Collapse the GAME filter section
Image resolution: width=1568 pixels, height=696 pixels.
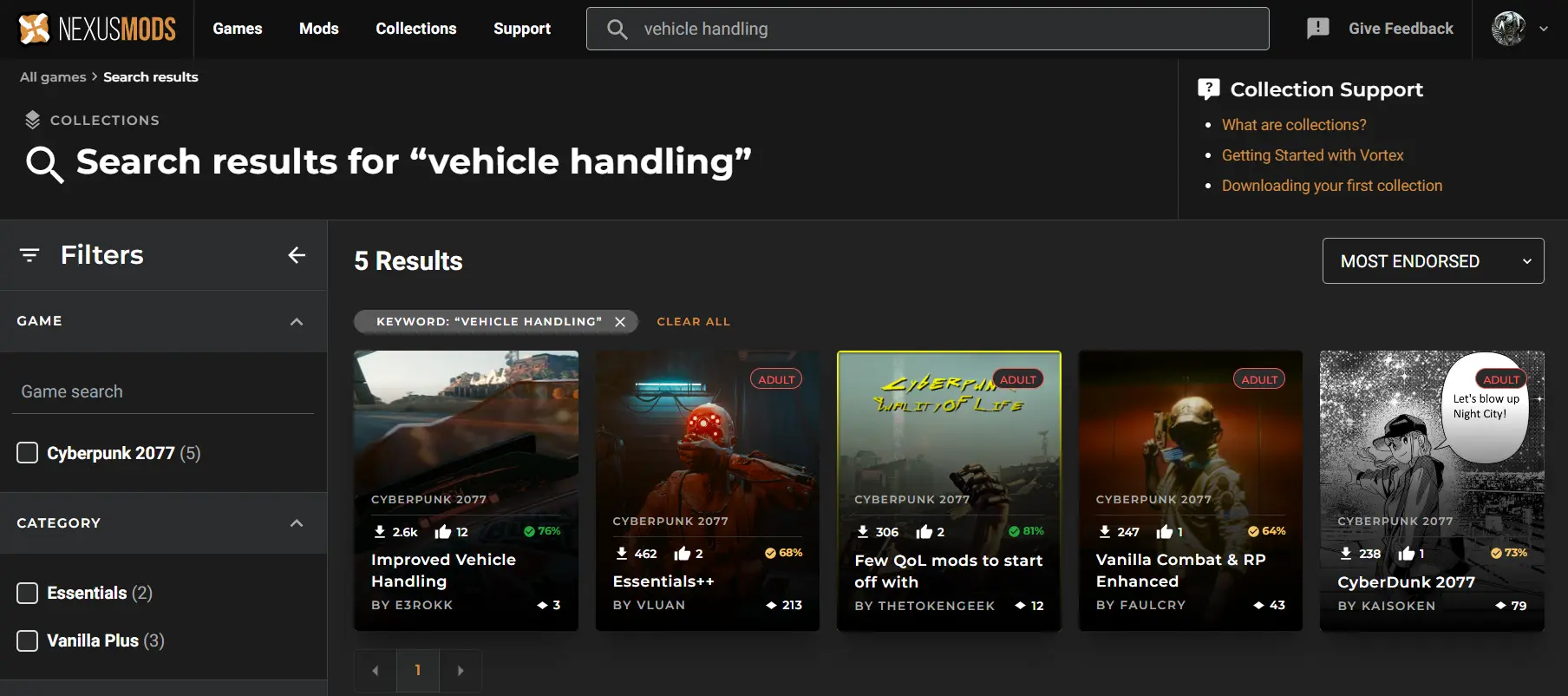[297, 321]
